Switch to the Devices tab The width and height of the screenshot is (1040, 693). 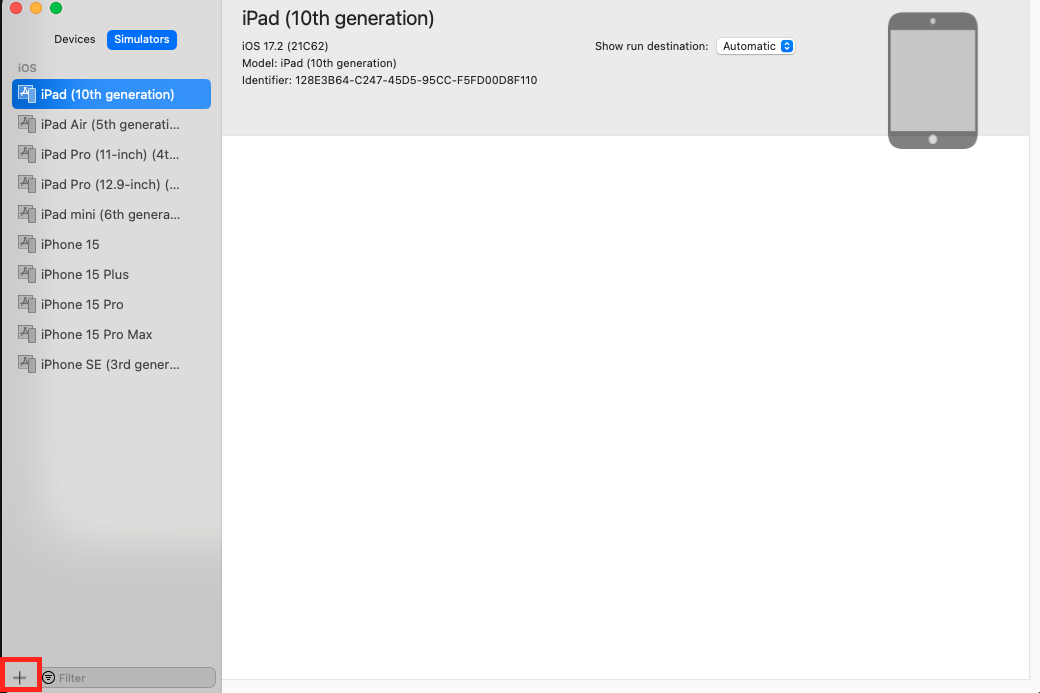[74, 39]
